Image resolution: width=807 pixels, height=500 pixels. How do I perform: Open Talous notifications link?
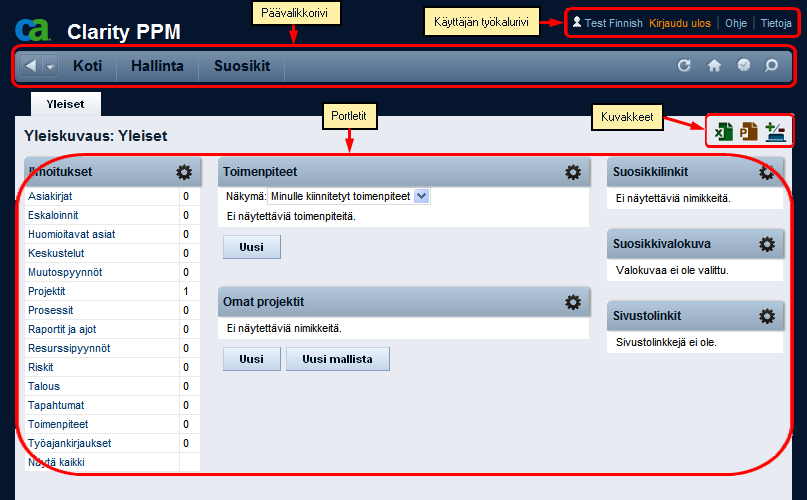pyautogui.click(x=44, y=386)
